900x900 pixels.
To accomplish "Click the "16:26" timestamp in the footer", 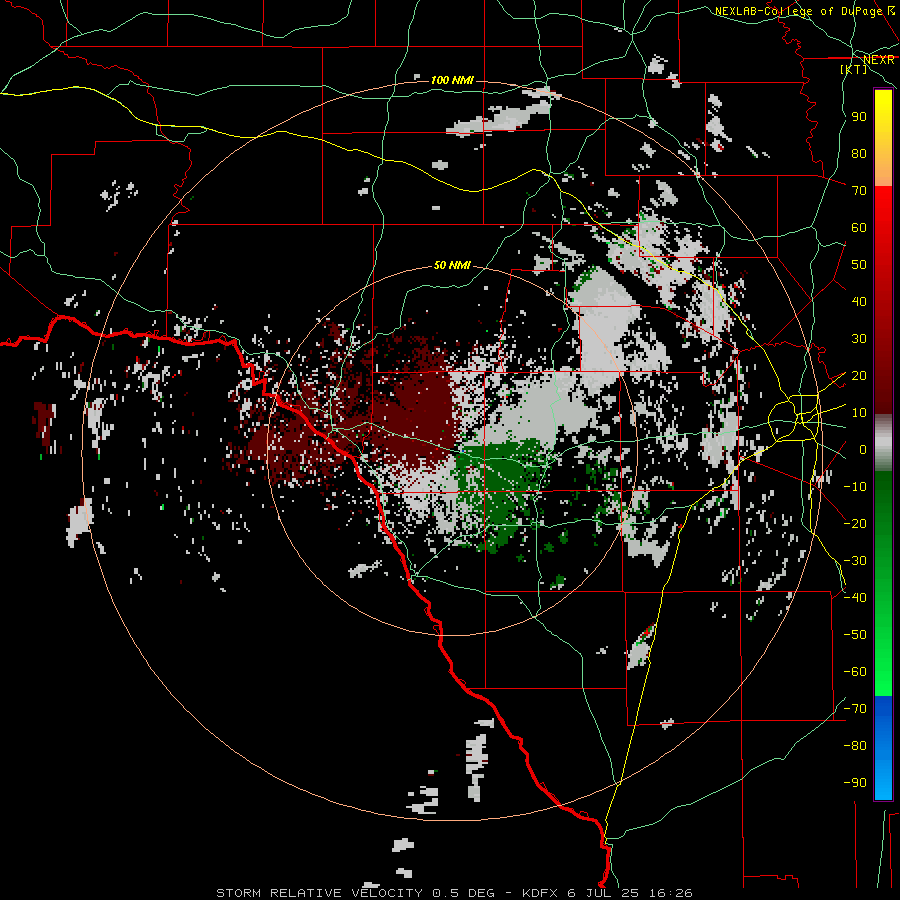I will (671, 893).
